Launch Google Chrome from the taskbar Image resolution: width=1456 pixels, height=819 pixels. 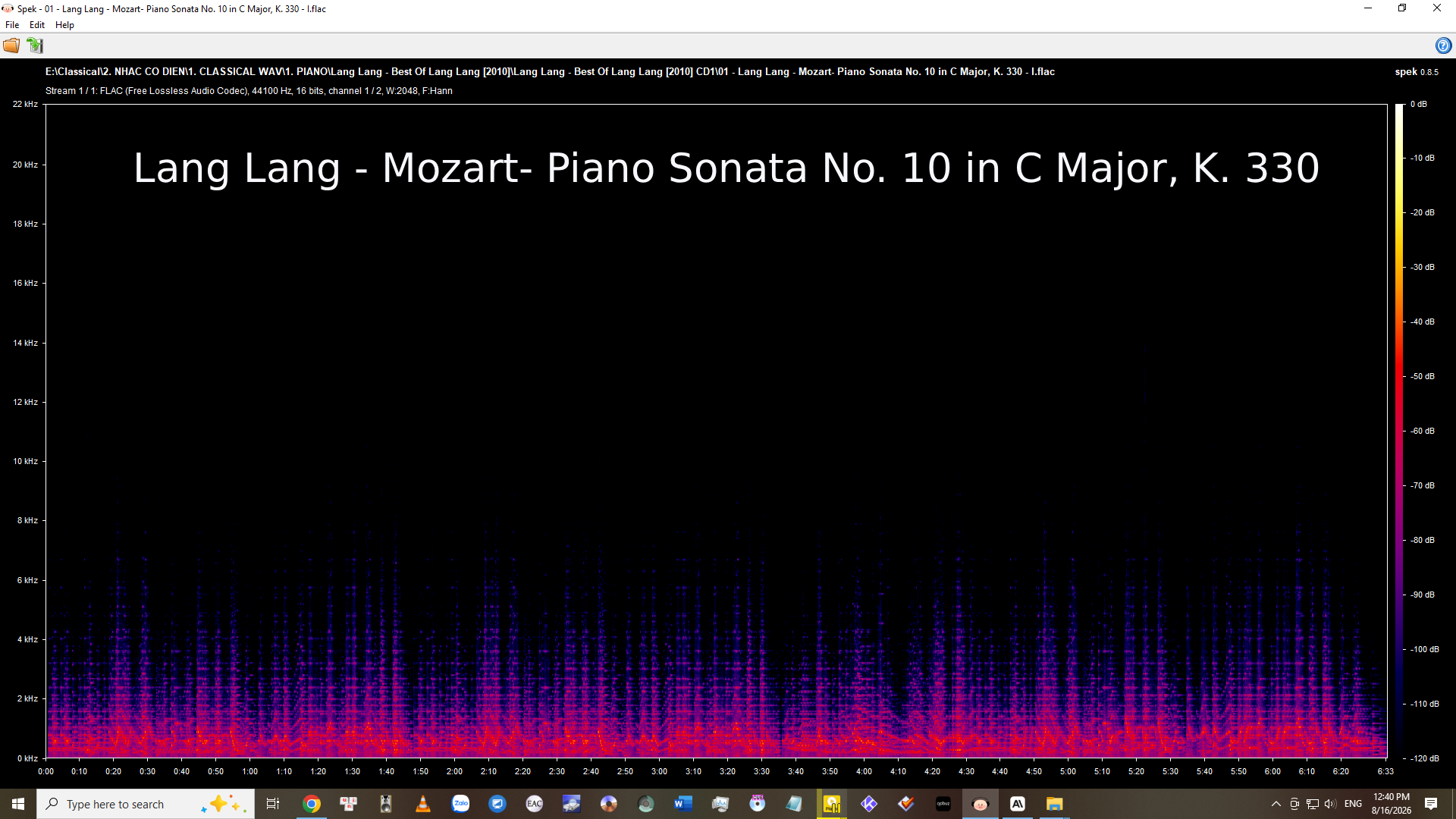point(312,804)
